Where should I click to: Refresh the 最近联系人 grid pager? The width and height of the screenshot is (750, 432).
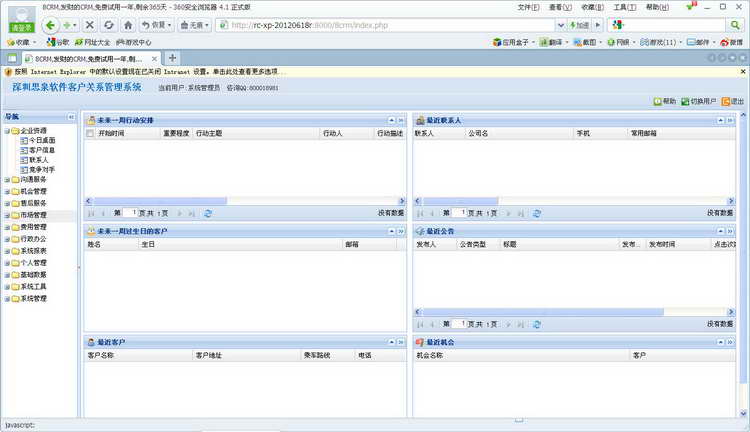tap(537, 213)
